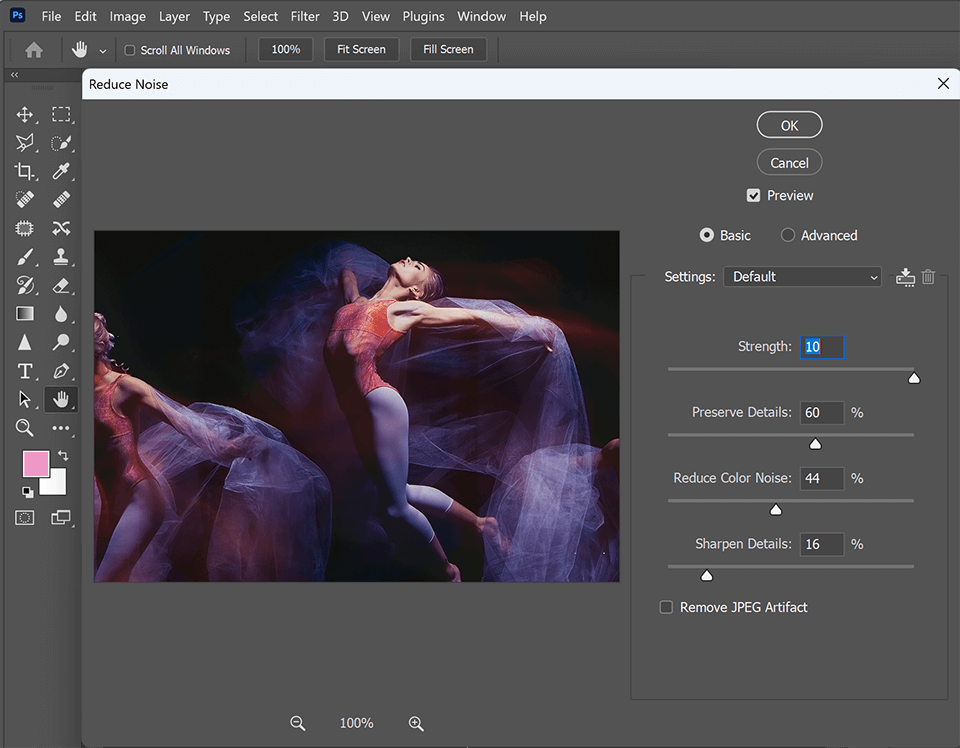Image resolution: width=960 pixels, height=748 pixels.
Task: Select the Patch tool
Action: [x=24, y=228]
